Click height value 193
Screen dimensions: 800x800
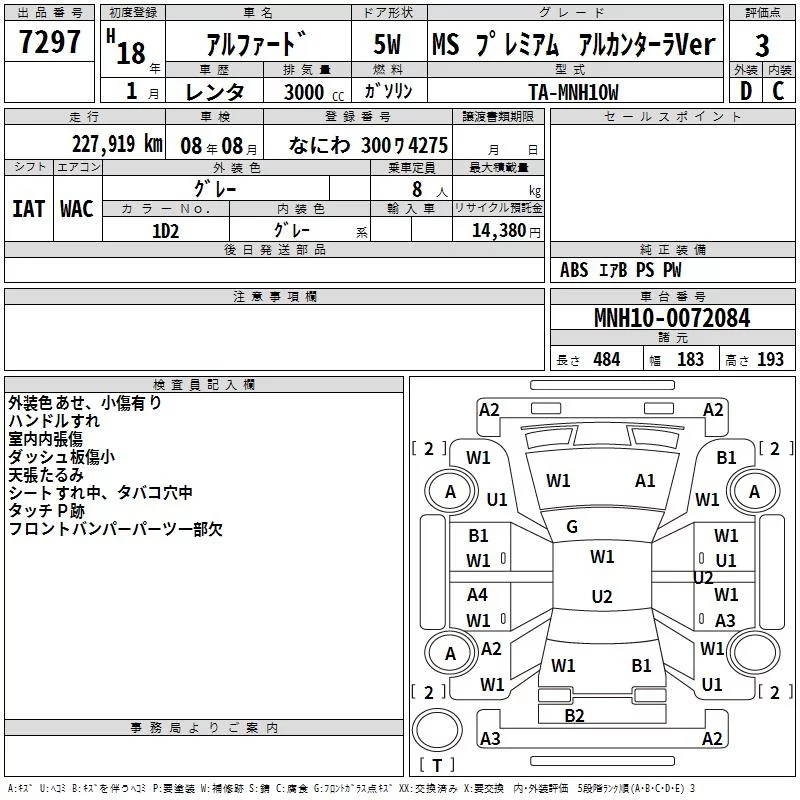(770, 359)
